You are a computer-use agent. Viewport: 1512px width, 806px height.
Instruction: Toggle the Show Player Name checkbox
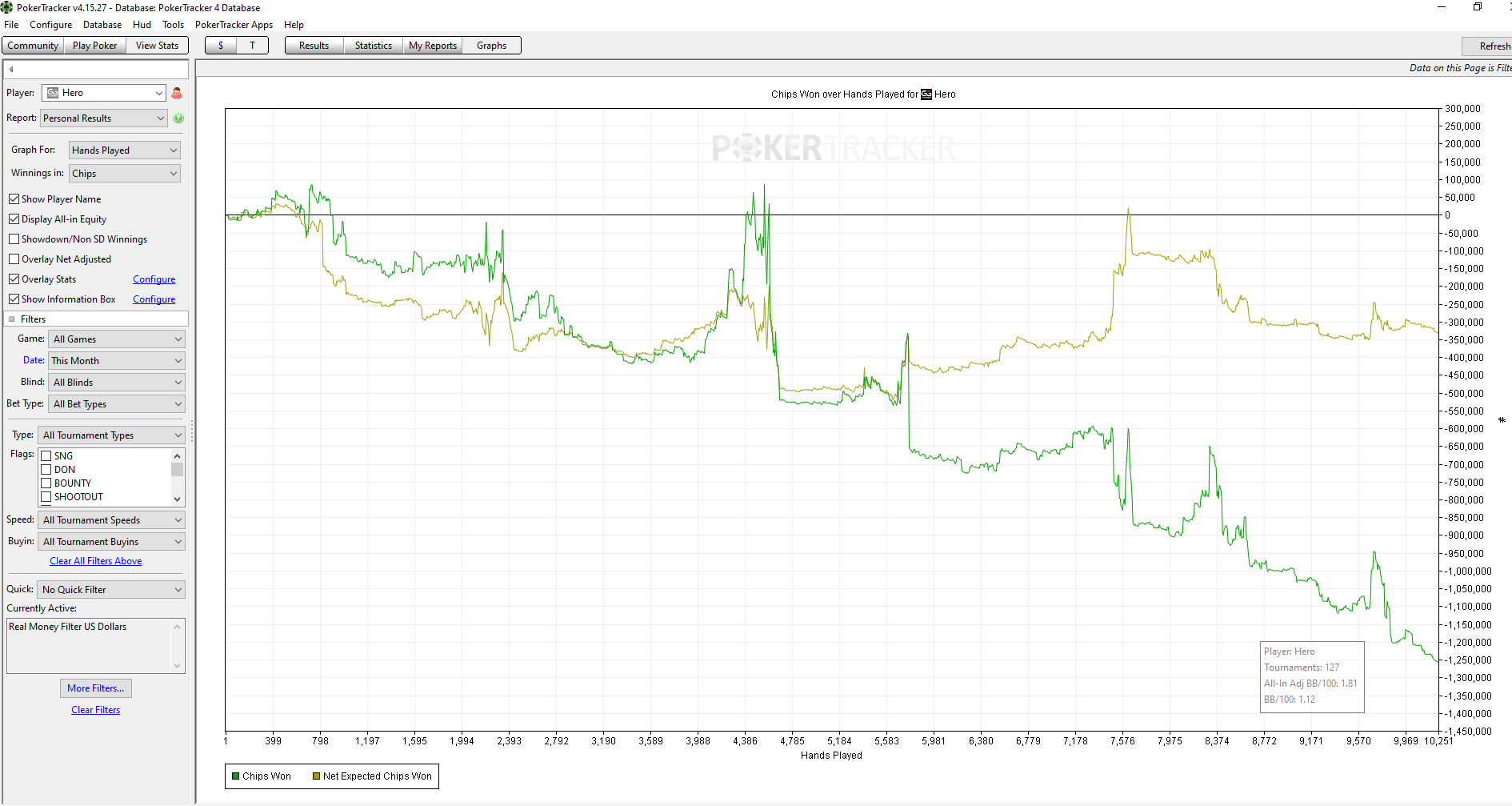(14, 199)
